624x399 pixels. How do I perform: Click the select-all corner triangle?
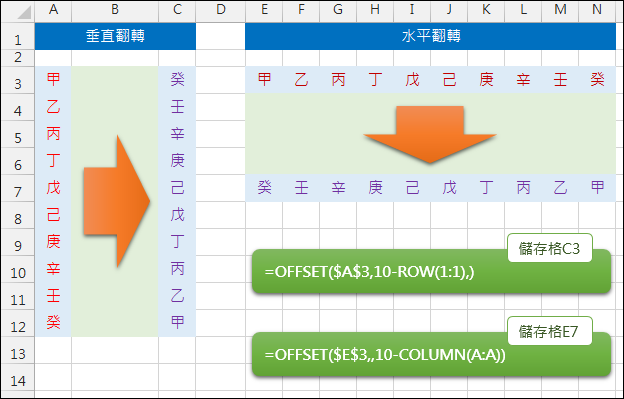[24, 12]
